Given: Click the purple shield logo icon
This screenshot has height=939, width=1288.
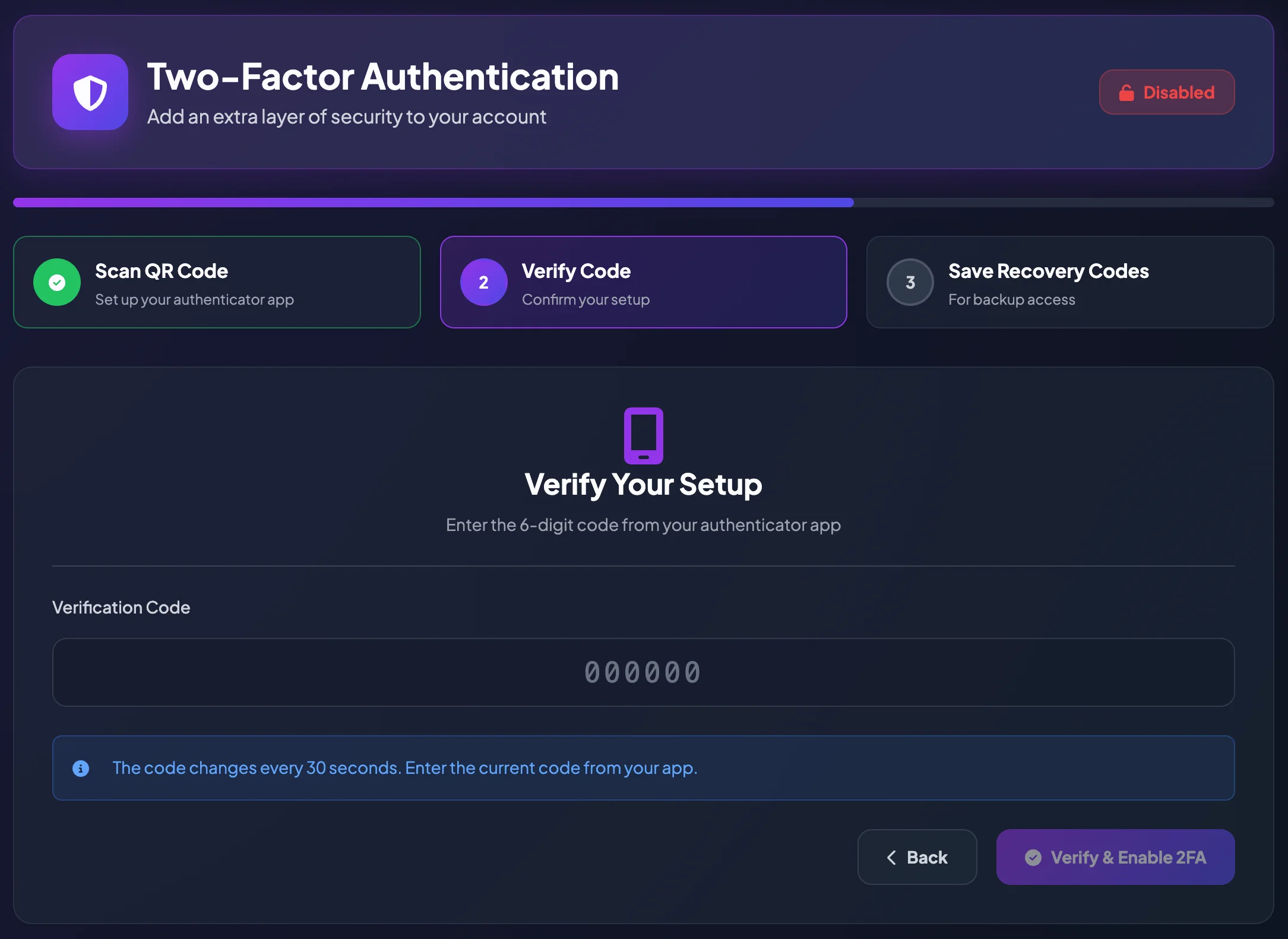Looking at the screenshot, I should 90,92.
